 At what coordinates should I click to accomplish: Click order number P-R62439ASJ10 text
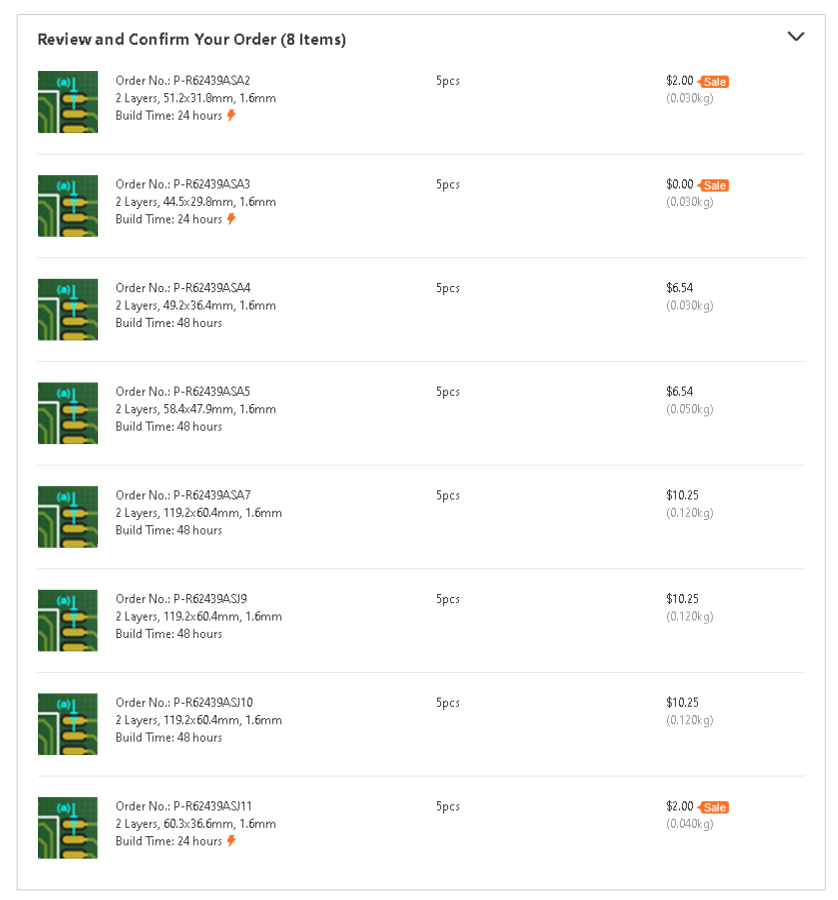[184, 703]
